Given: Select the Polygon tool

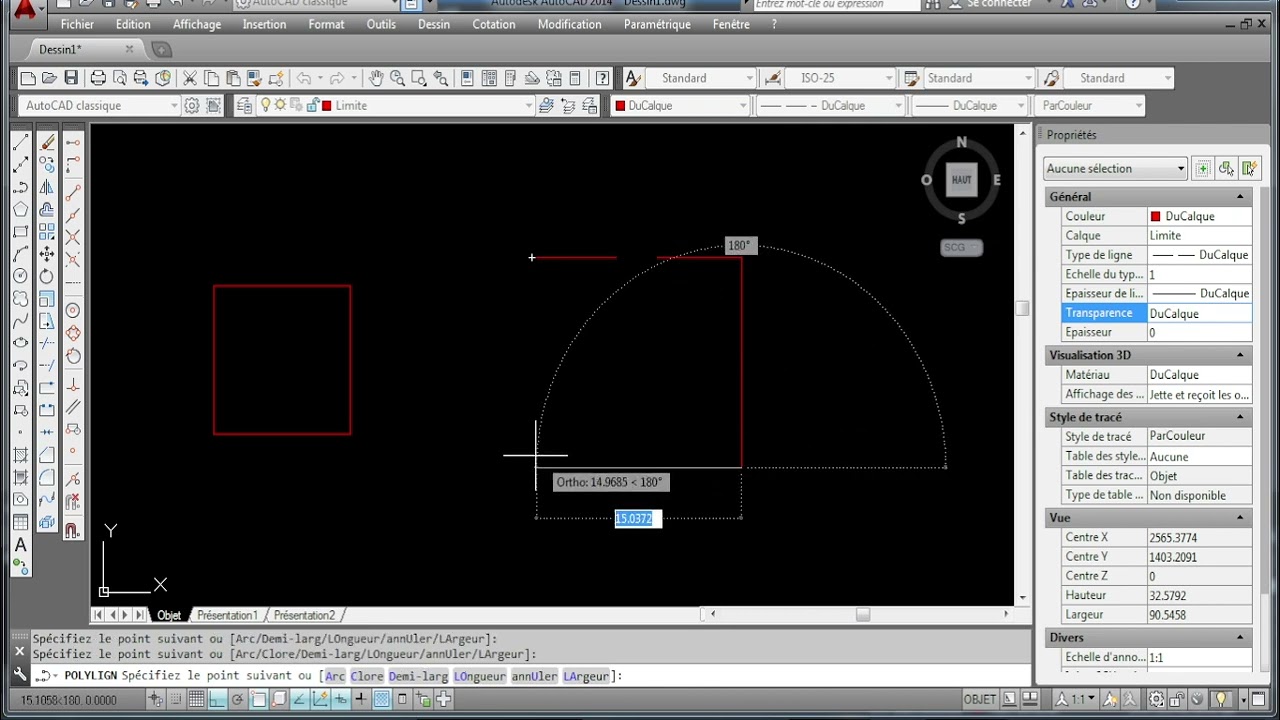Looking at the screenshot, I should tap(20, 209).
